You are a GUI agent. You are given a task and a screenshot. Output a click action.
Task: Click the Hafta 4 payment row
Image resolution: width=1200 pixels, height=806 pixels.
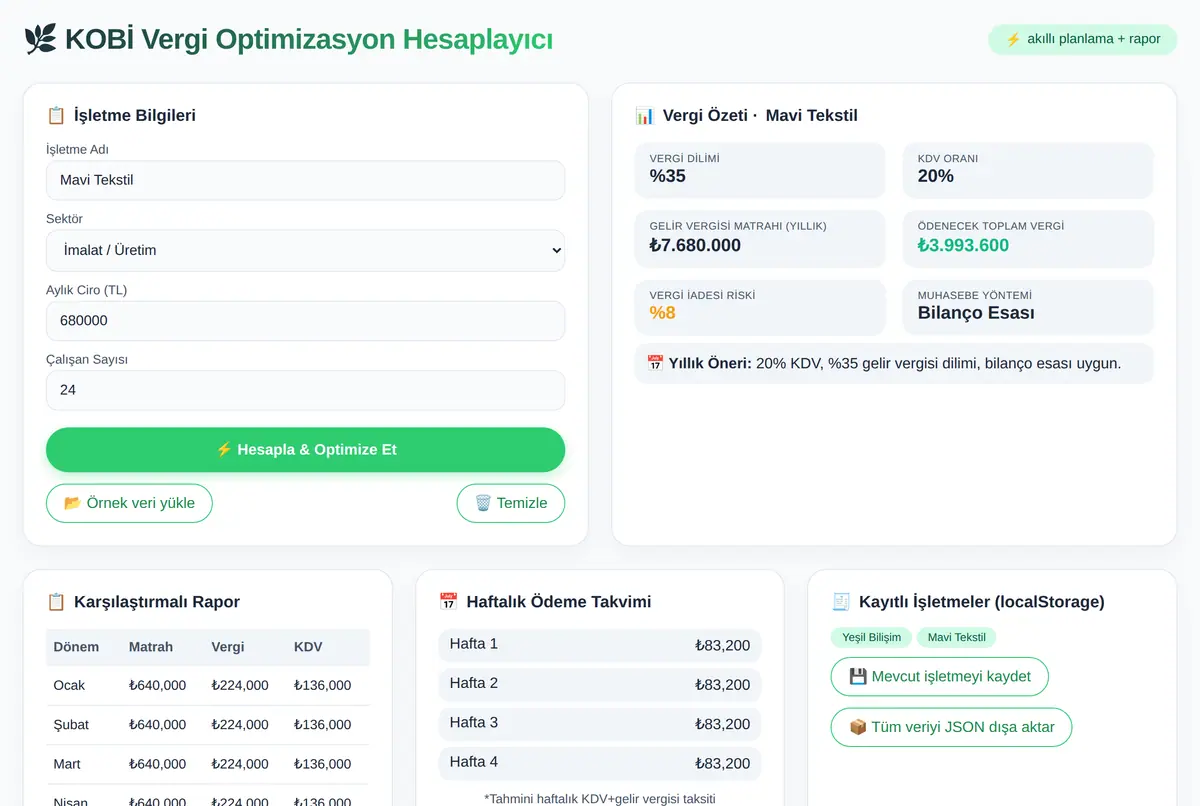599,763
